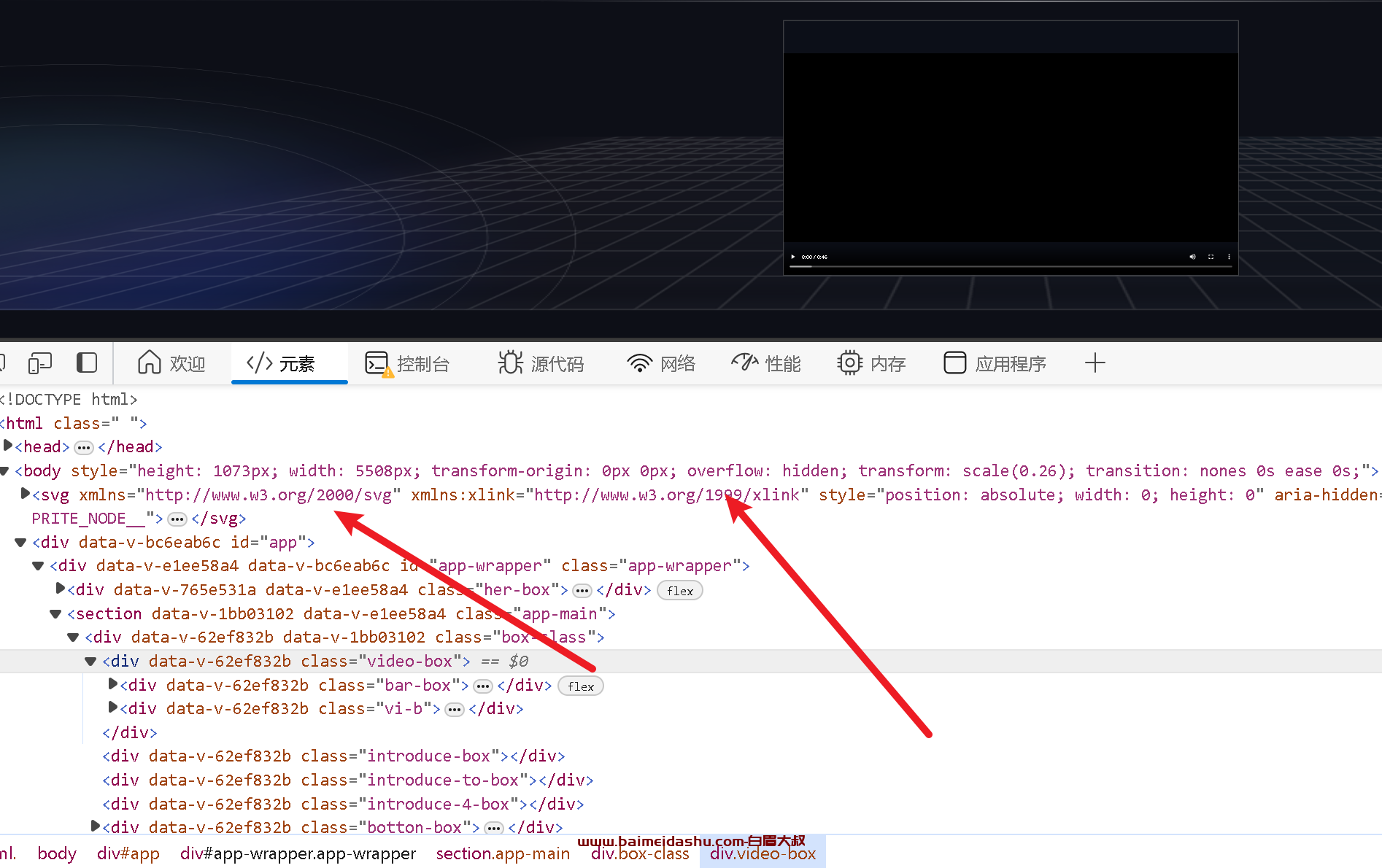1382x868 pixels.
Task: Expand the botton-box div node
Action: pos(96,826)
